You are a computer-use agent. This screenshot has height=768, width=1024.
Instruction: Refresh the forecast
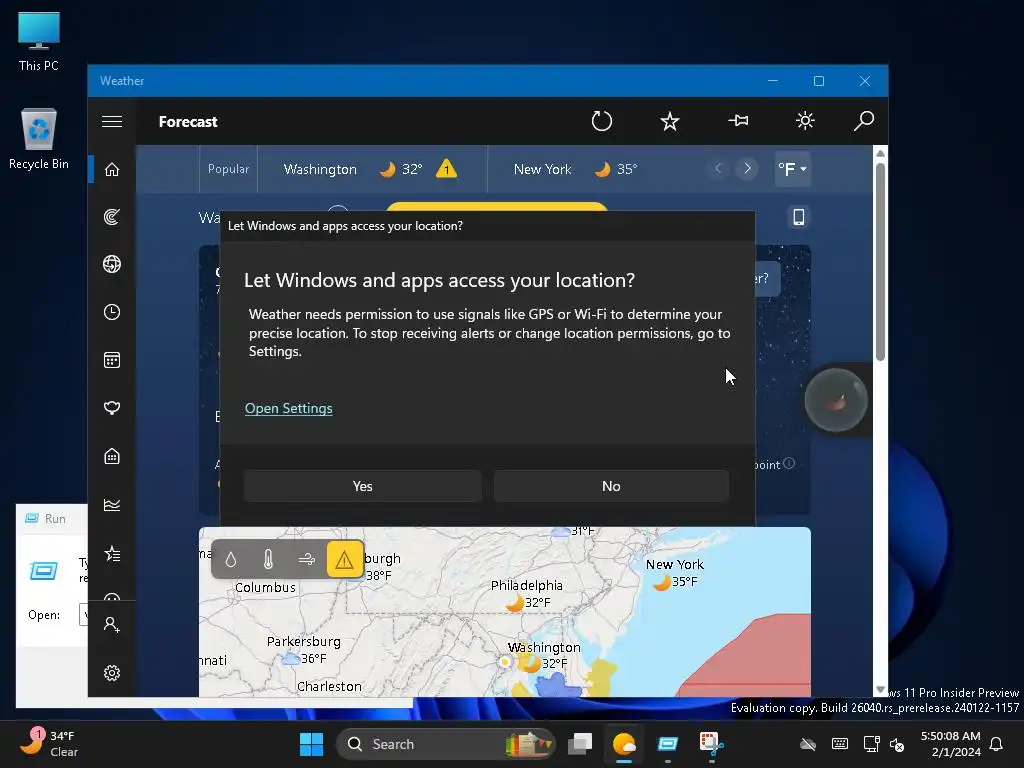[601, 121]
